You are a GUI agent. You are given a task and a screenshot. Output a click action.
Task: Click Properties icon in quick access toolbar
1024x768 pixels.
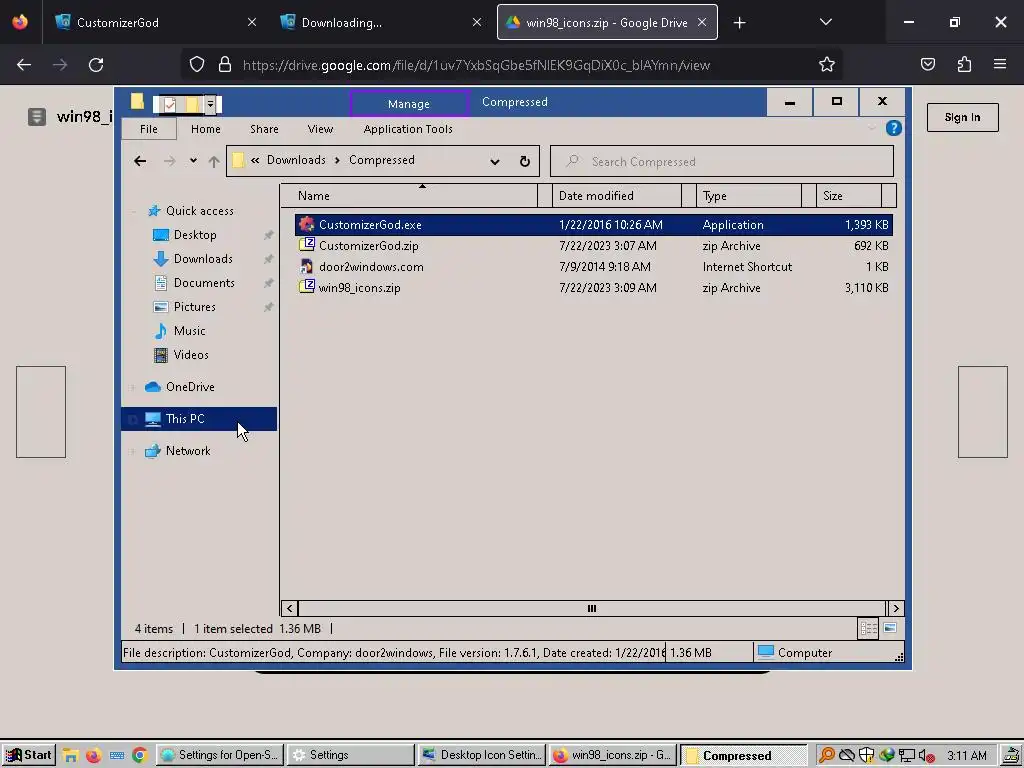(170, 104)
